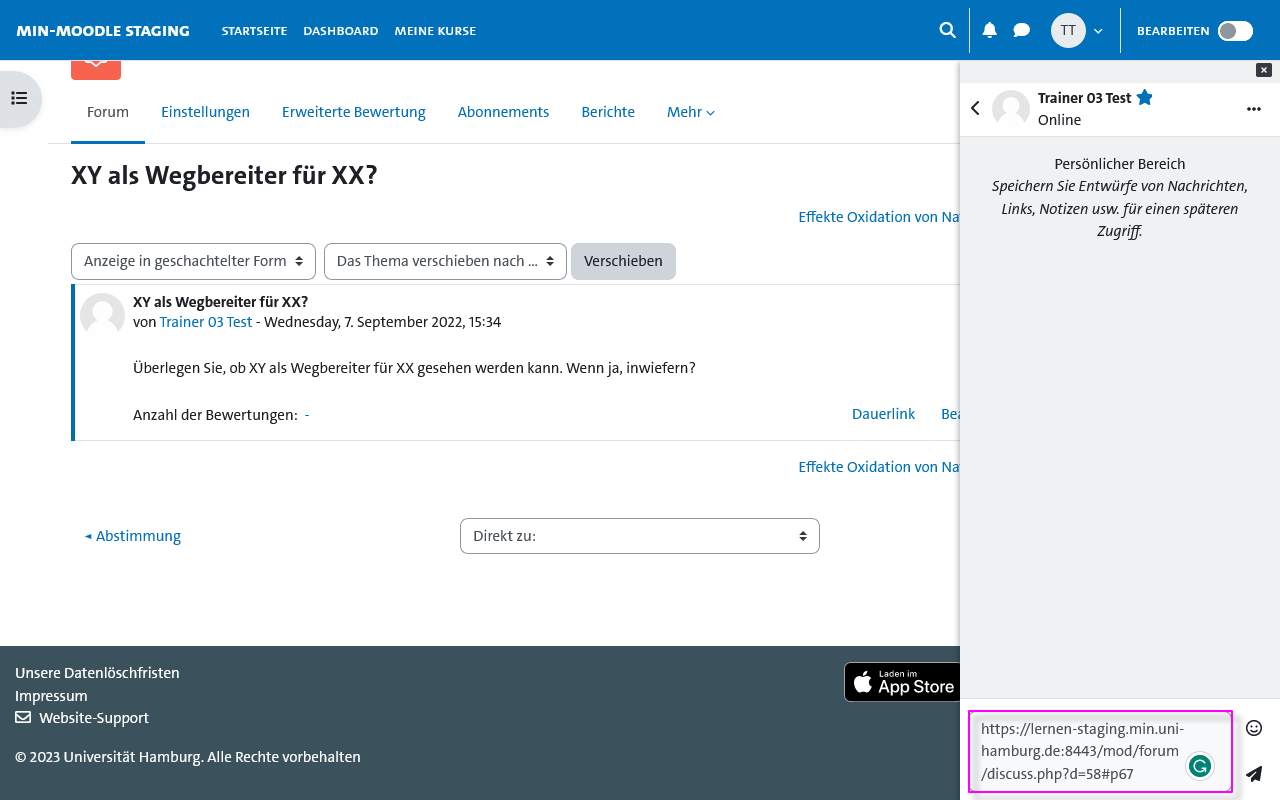Expand the user menu chevron
The width and height of the screenshot is (1280, 800).
click(x=1098, y=31)
